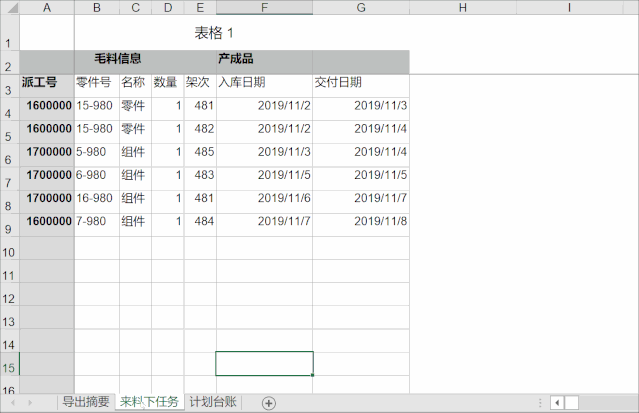Select column D header
This screenshot has height=413, width=639.
pos(168,7)
